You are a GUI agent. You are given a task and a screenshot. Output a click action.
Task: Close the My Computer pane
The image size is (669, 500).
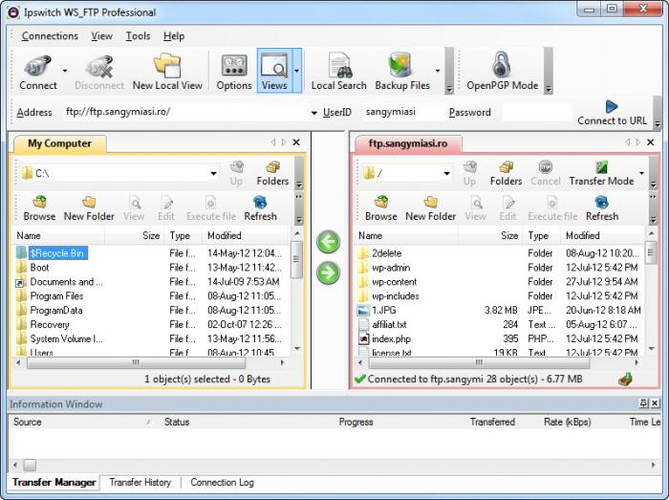click(296, 142)
